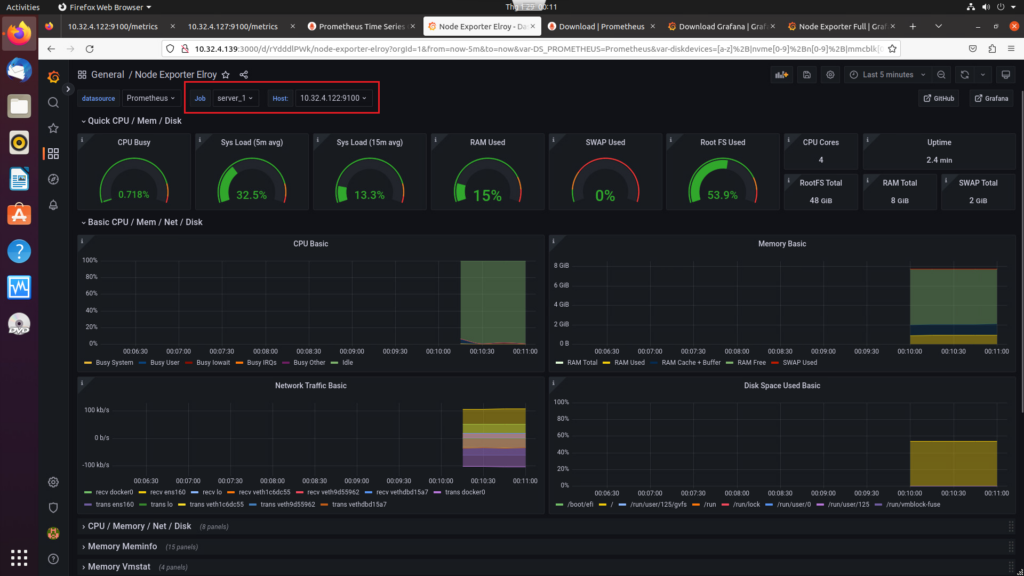Image resolution: width=1024 pixels, height=576 pixels.
Task: Open Firefox extensions icon
Action: click(x=992, y=49)
